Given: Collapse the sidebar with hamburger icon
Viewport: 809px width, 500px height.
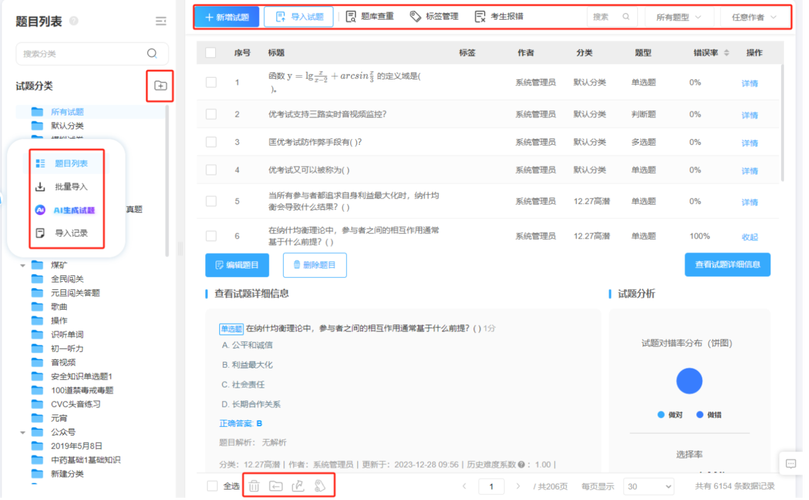Looking at the screenshot, I should click(161, 21).
